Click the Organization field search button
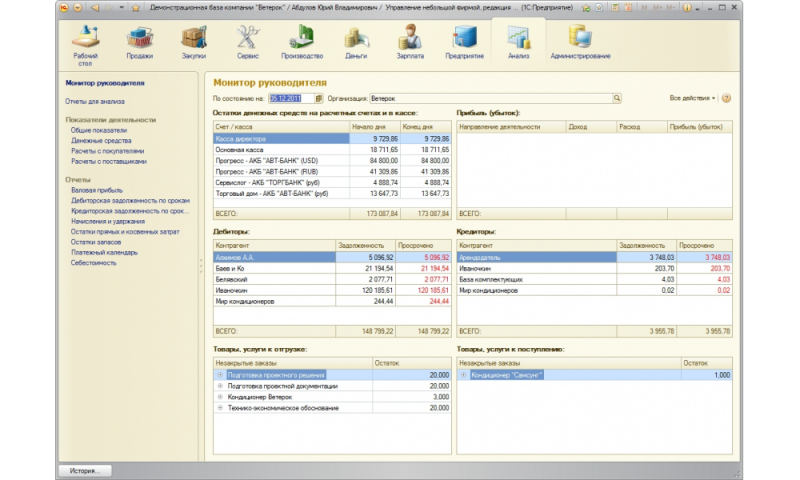The image size is (800, 480). (617, 99)
